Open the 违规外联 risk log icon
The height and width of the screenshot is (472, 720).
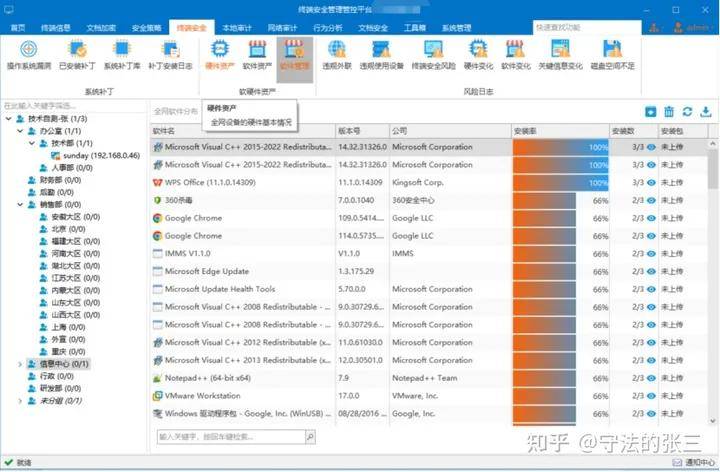point(337,55)
